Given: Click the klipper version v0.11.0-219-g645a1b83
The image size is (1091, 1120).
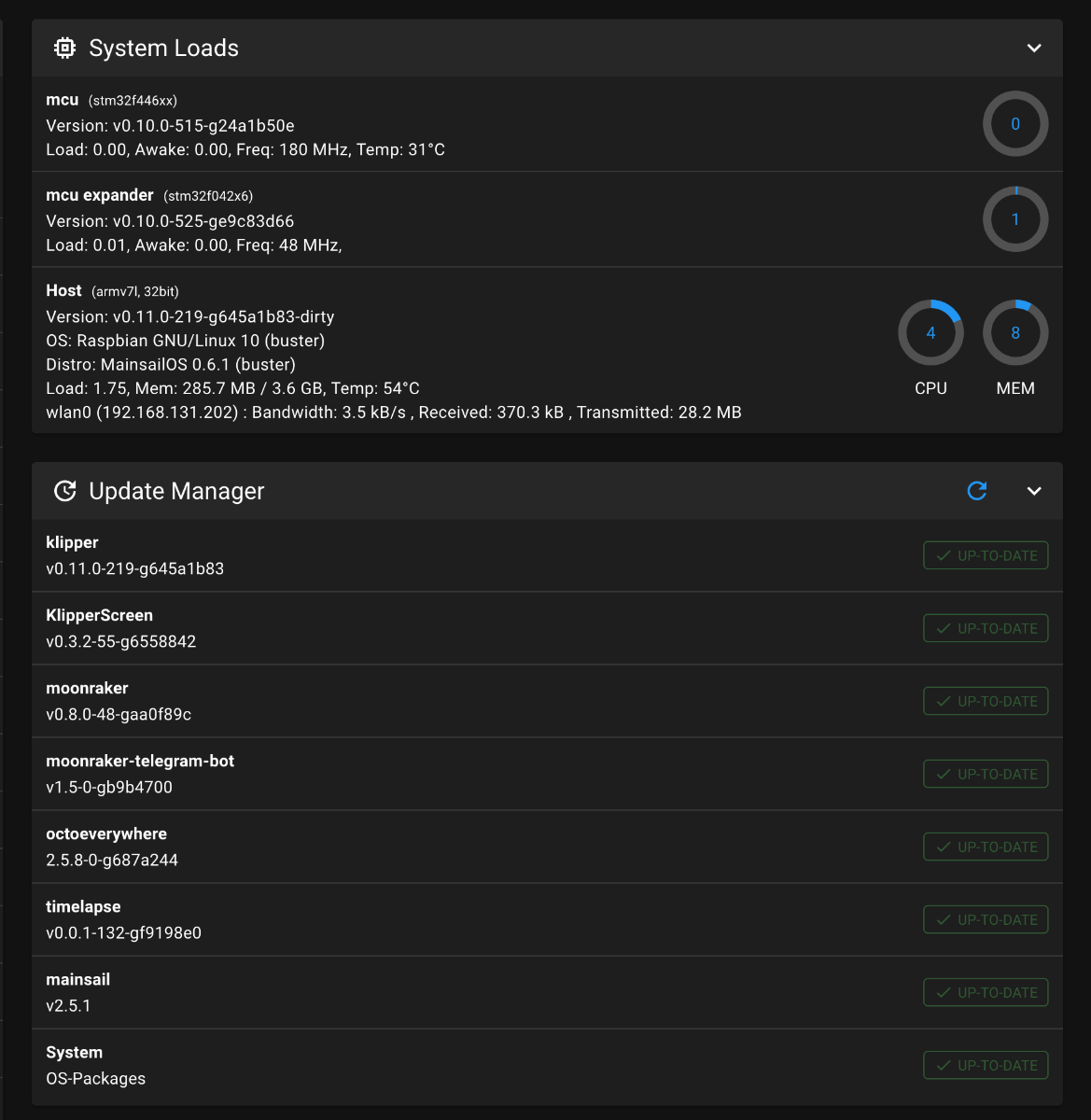Looking at the screenshot, I should click(x=134, y=568).
